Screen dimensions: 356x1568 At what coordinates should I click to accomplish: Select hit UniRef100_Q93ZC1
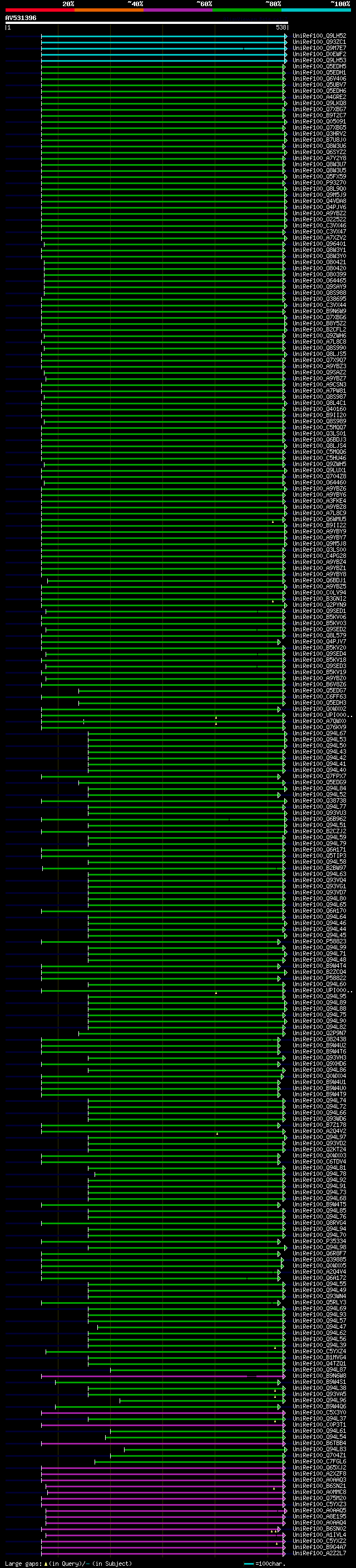pos(319,42)
